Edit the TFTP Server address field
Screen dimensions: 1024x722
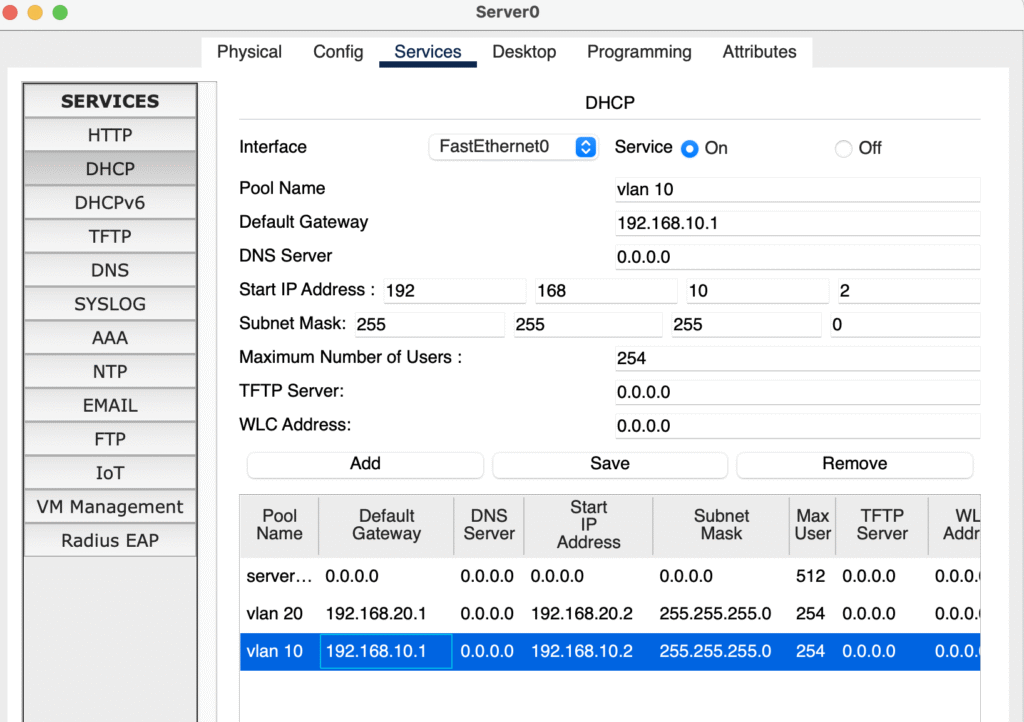coord(797,392)
